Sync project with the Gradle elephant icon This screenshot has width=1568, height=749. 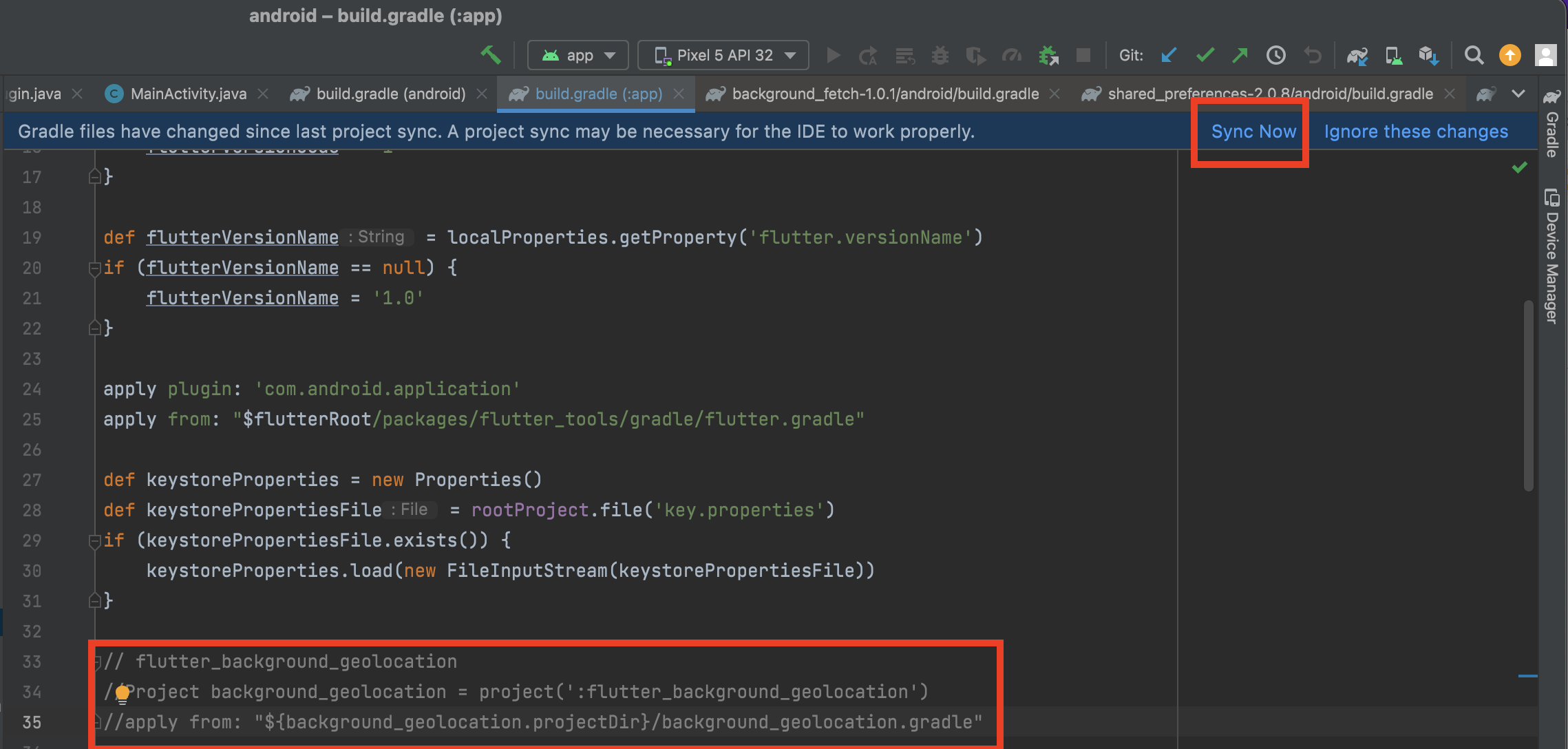click(x=1357, y=55)
